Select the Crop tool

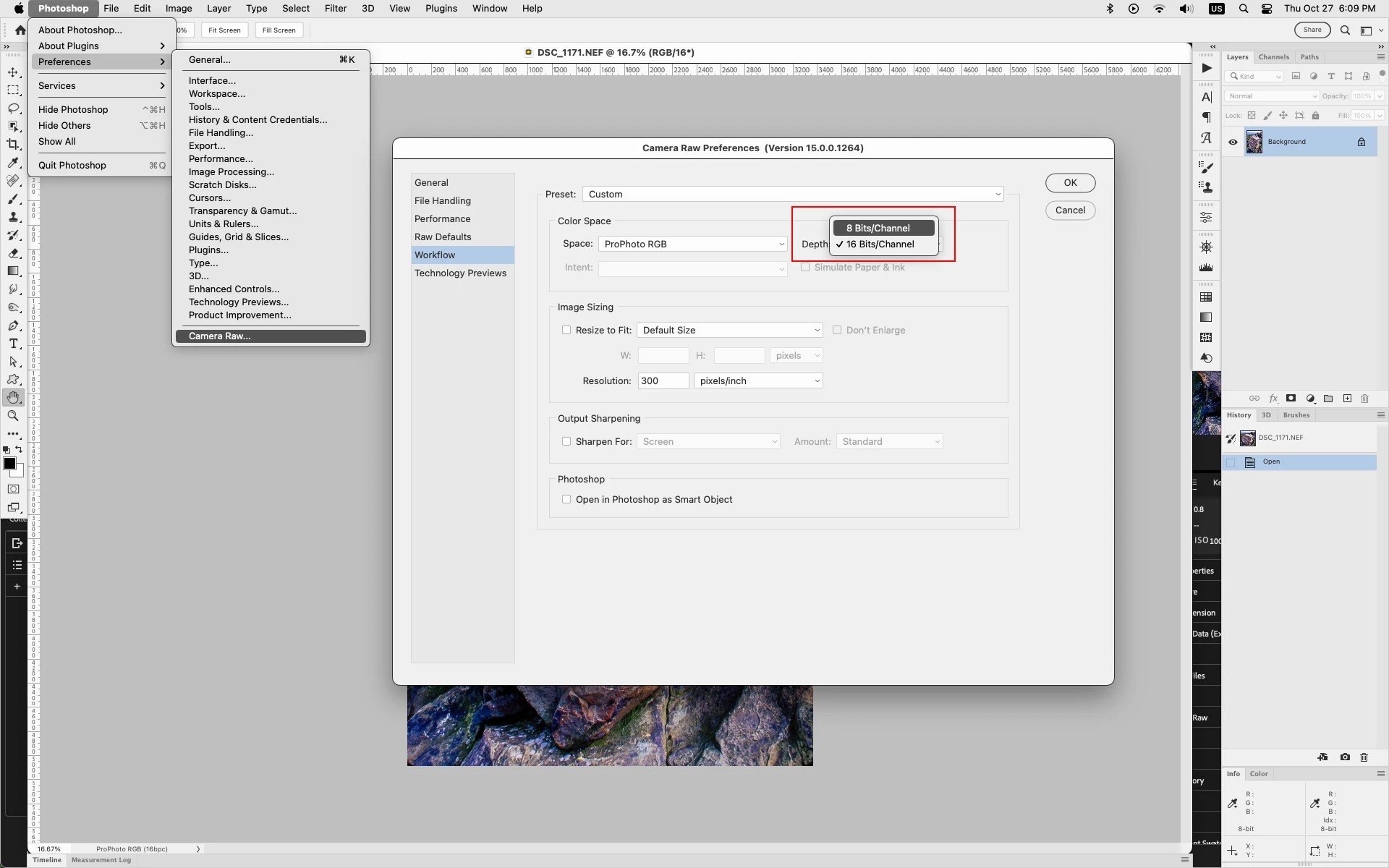coord(13,144)
